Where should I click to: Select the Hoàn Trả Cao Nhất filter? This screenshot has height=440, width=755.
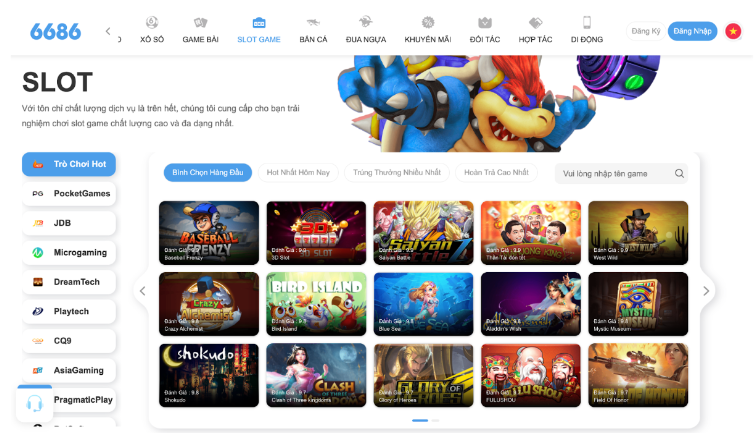click(x=496, y=172)
